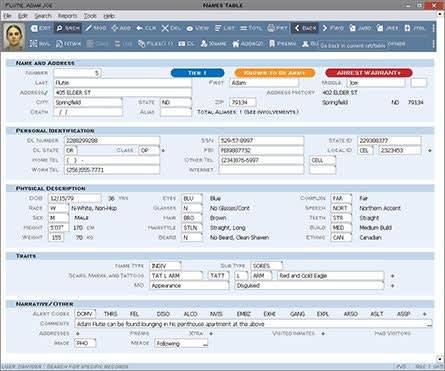The height and width of the screenshot is (371, 445).
Task: Click the Merge field Following
Action: 182,344
